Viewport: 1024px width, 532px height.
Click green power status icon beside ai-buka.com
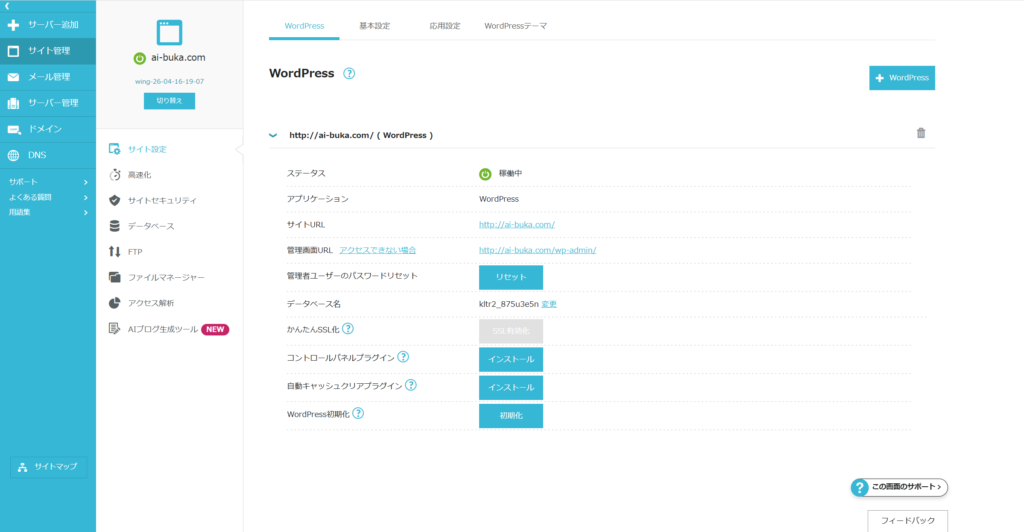139,58
